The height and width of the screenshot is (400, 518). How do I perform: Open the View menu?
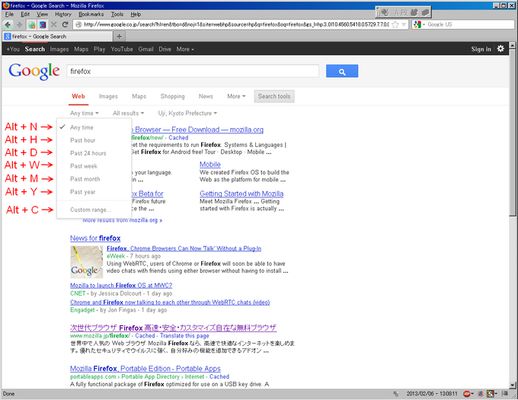[x=42, y=14]
